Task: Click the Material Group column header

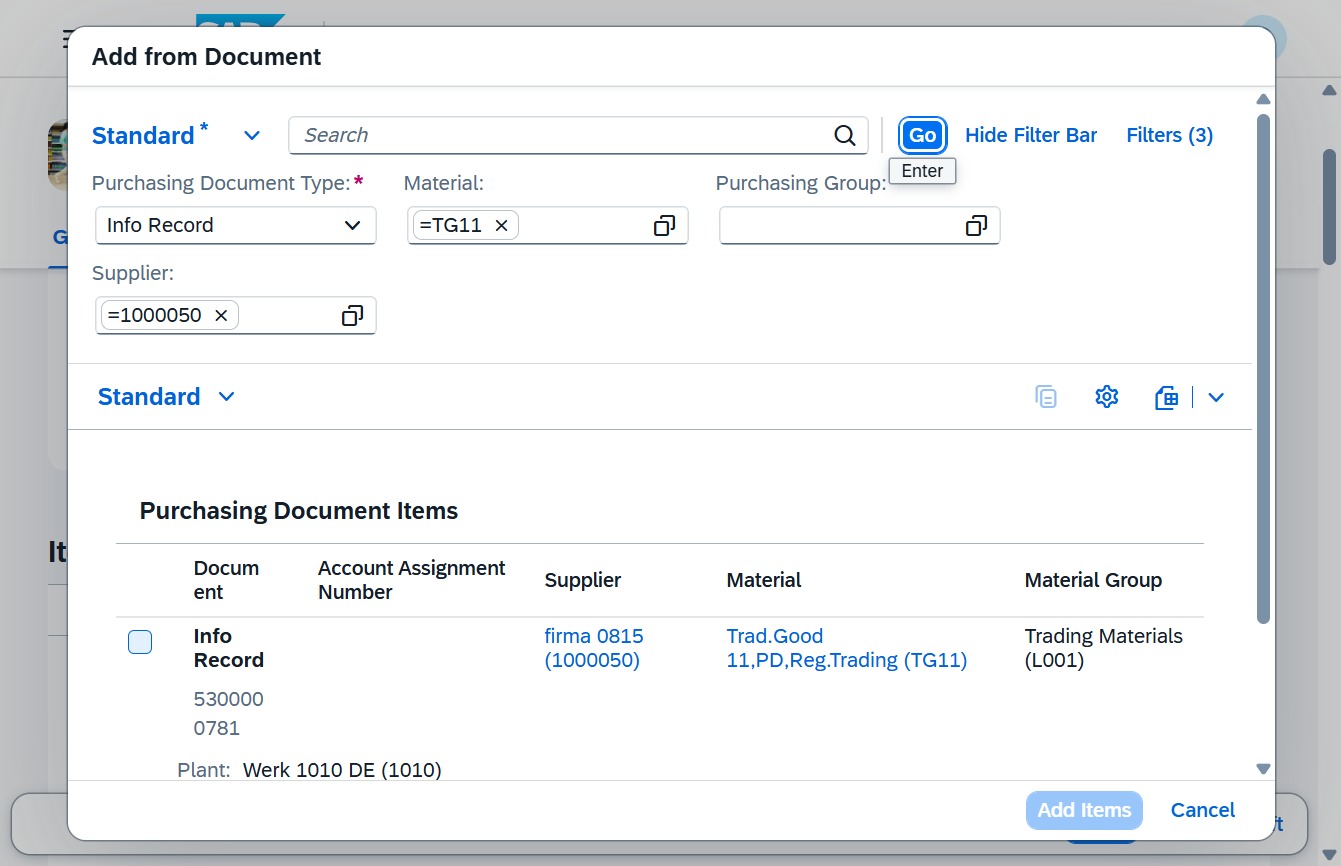Action: [x=1093, y=580]
